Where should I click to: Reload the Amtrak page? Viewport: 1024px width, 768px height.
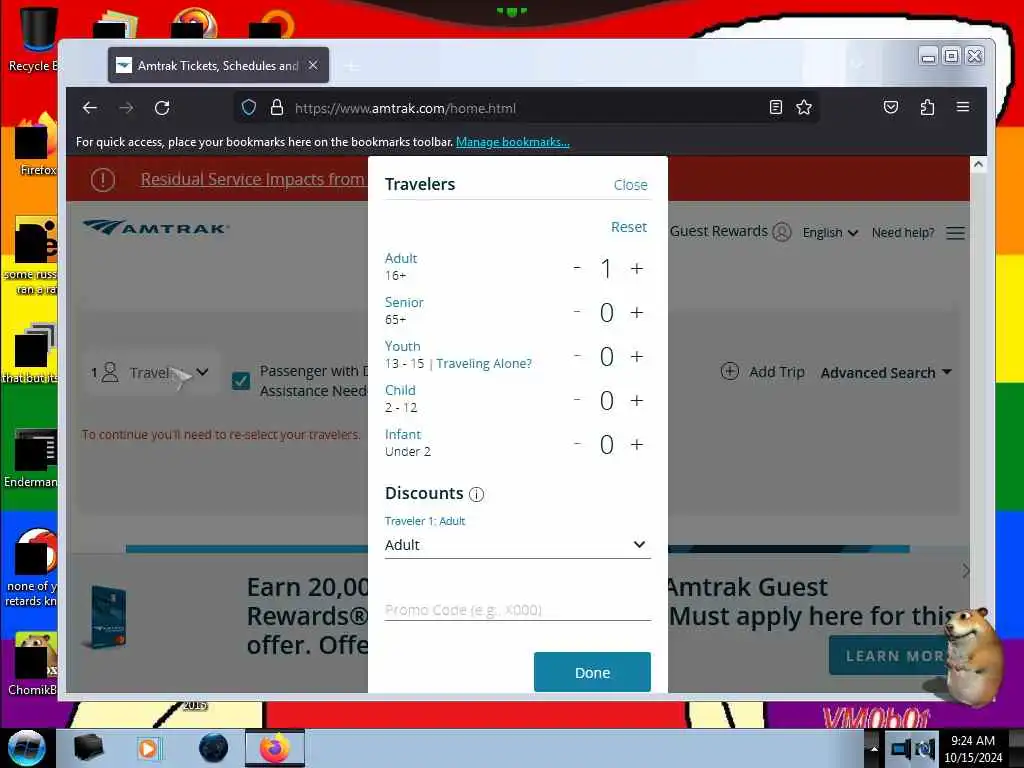coord(162,108)
